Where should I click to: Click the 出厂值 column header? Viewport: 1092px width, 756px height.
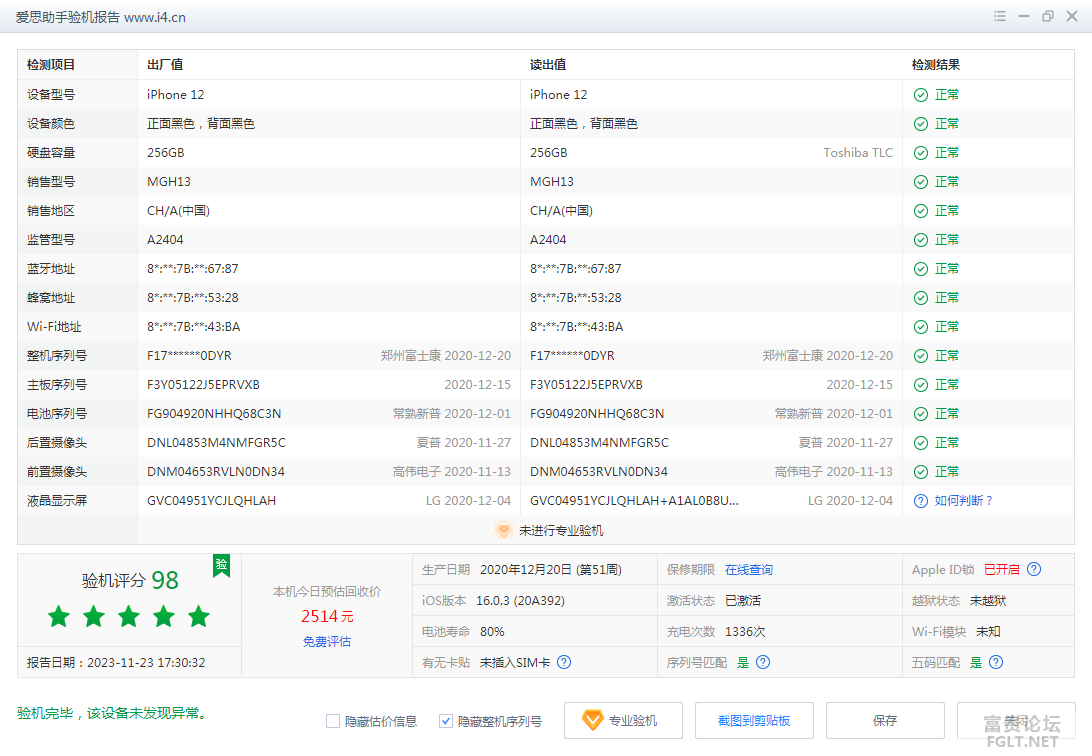point(165,65)
